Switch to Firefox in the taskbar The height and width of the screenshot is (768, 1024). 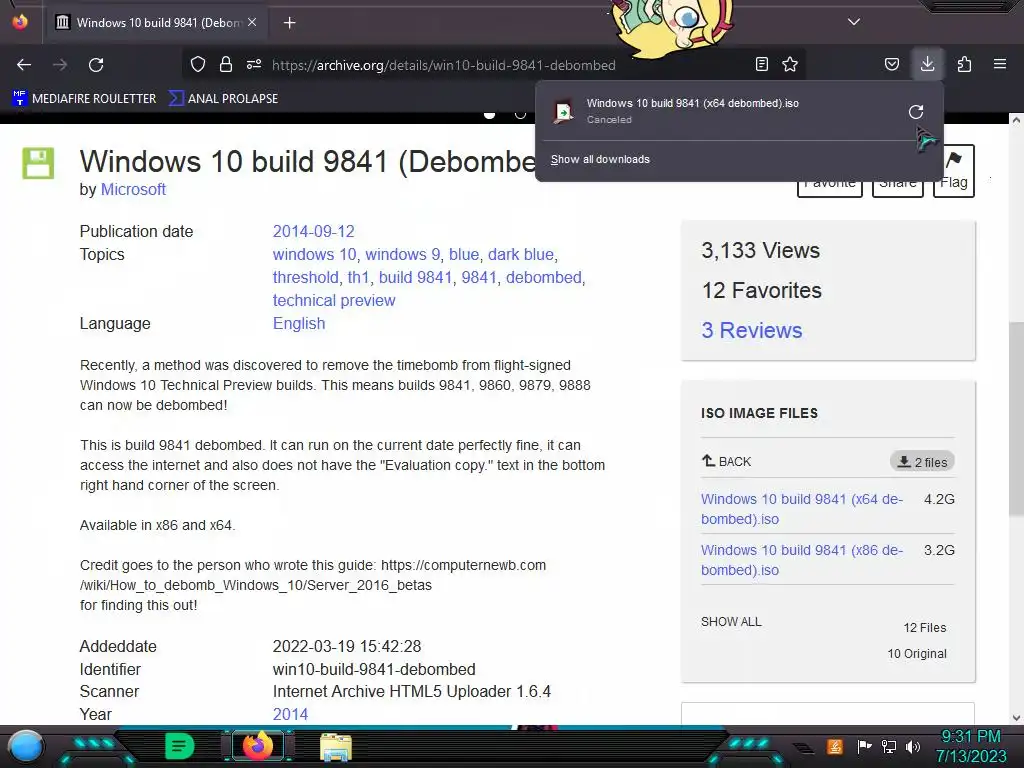(258, 746)
